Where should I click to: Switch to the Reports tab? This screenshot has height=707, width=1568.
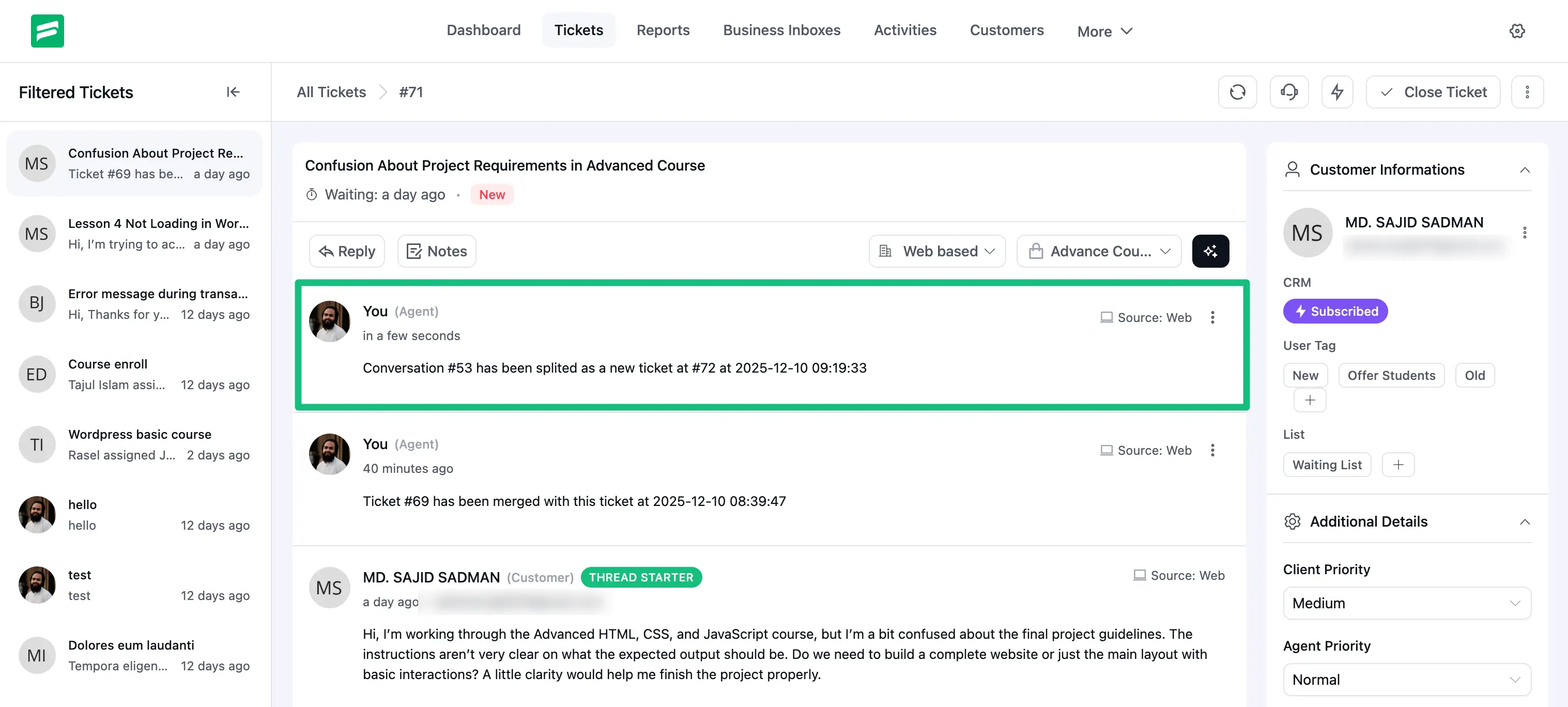[x=663, y=30]
